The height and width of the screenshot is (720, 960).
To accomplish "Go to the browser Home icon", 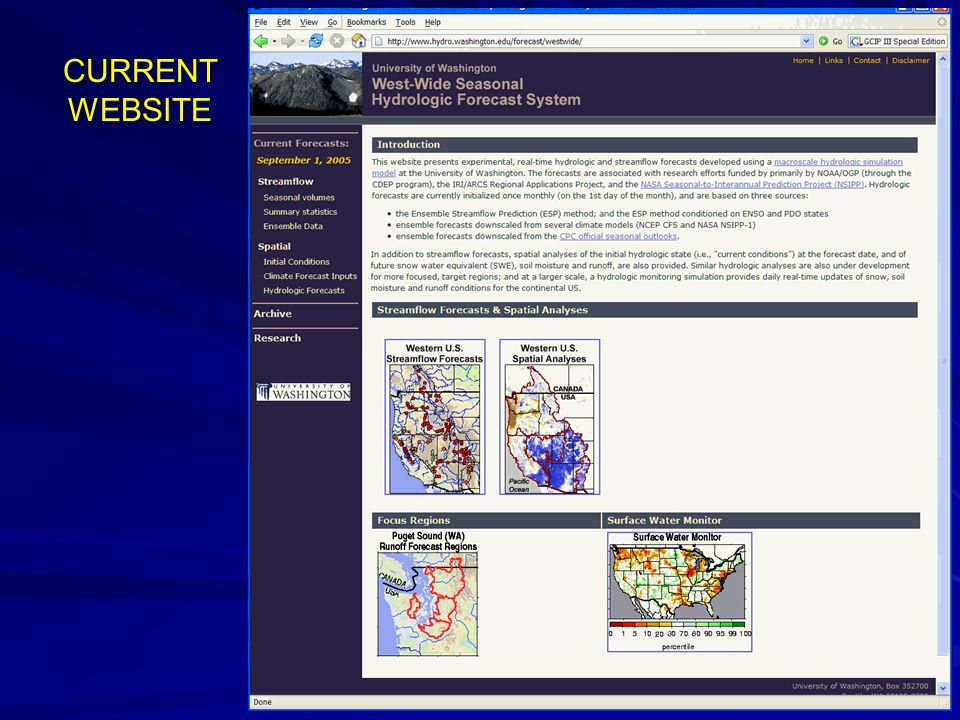I will 359,41.
